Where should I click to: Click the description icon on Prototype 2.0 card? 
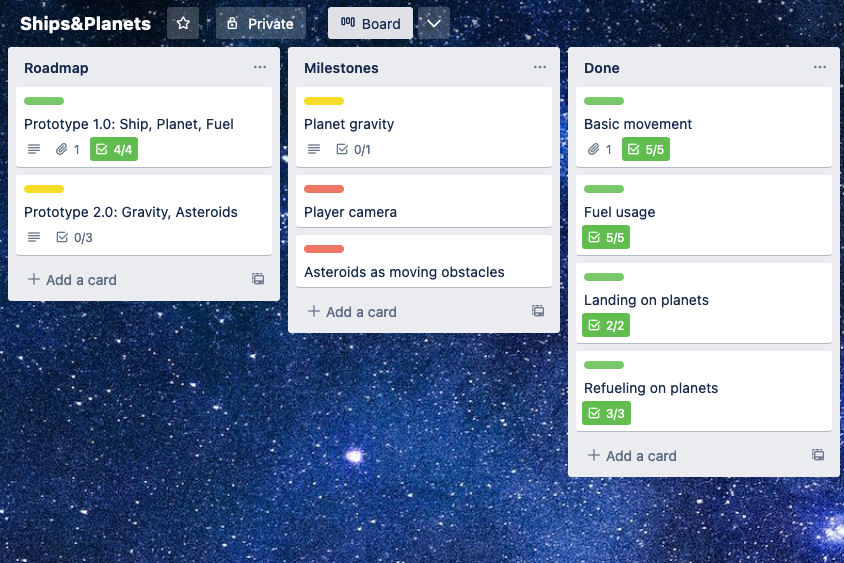click(x=34, y=237)
